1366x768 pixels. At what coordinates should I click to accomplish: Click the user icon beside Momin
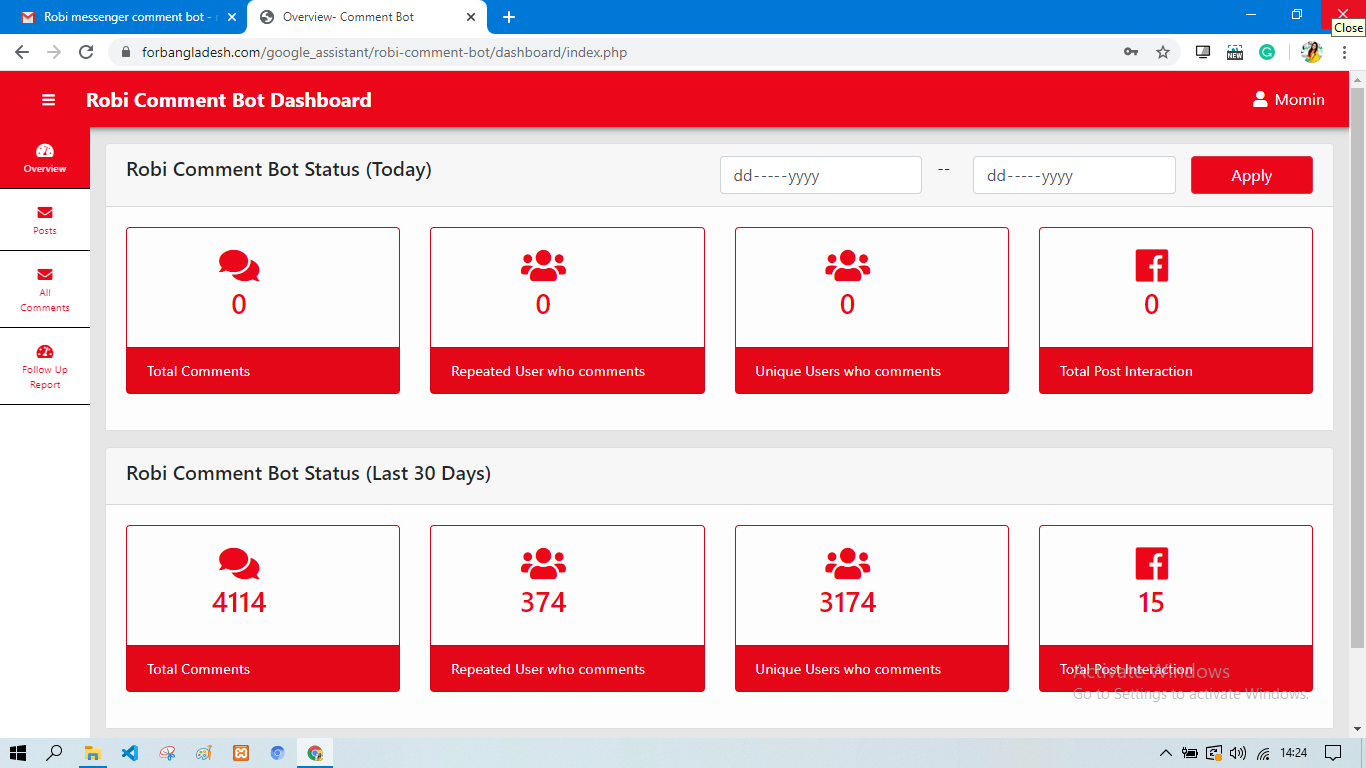(x=1260, y=99)
